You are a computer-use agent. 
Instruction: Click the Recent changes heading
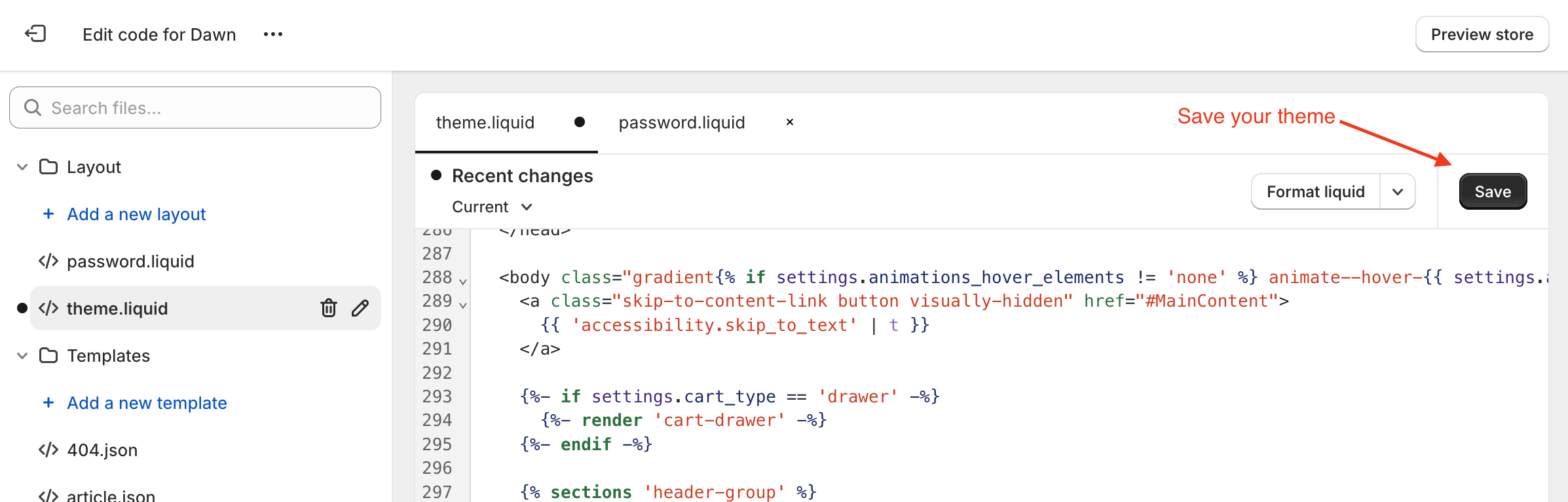point(522,176)
